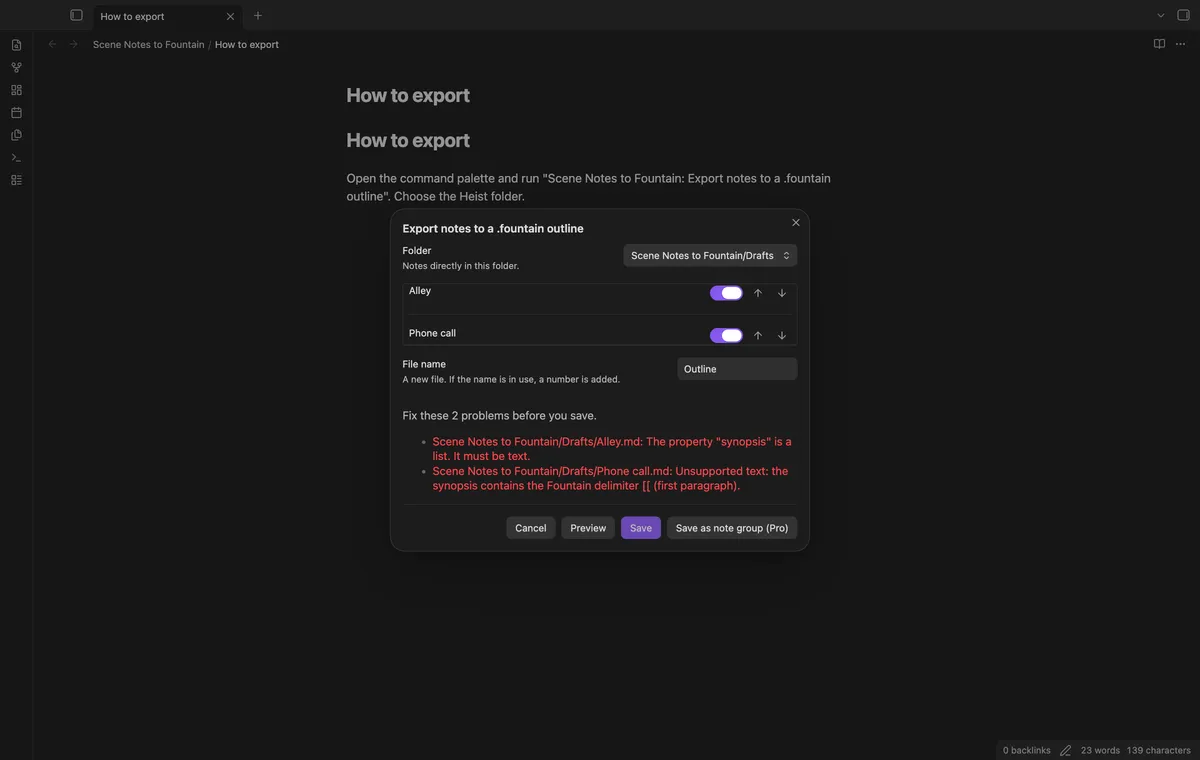Toggle off the Alley note switch
Image resolution: width=1200 pixels, height=760 pixels.
(726, 293)
